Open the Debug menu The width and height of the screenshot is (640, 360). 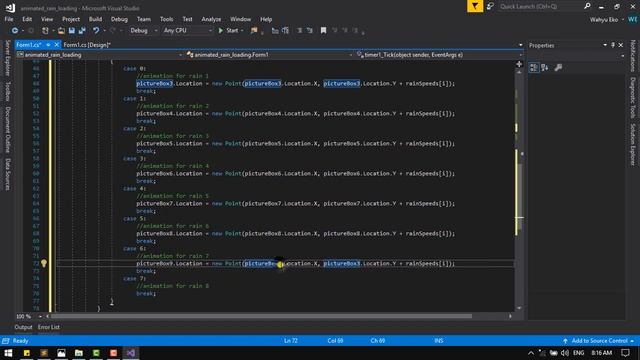pyautogui.click(x=119, y=19)
